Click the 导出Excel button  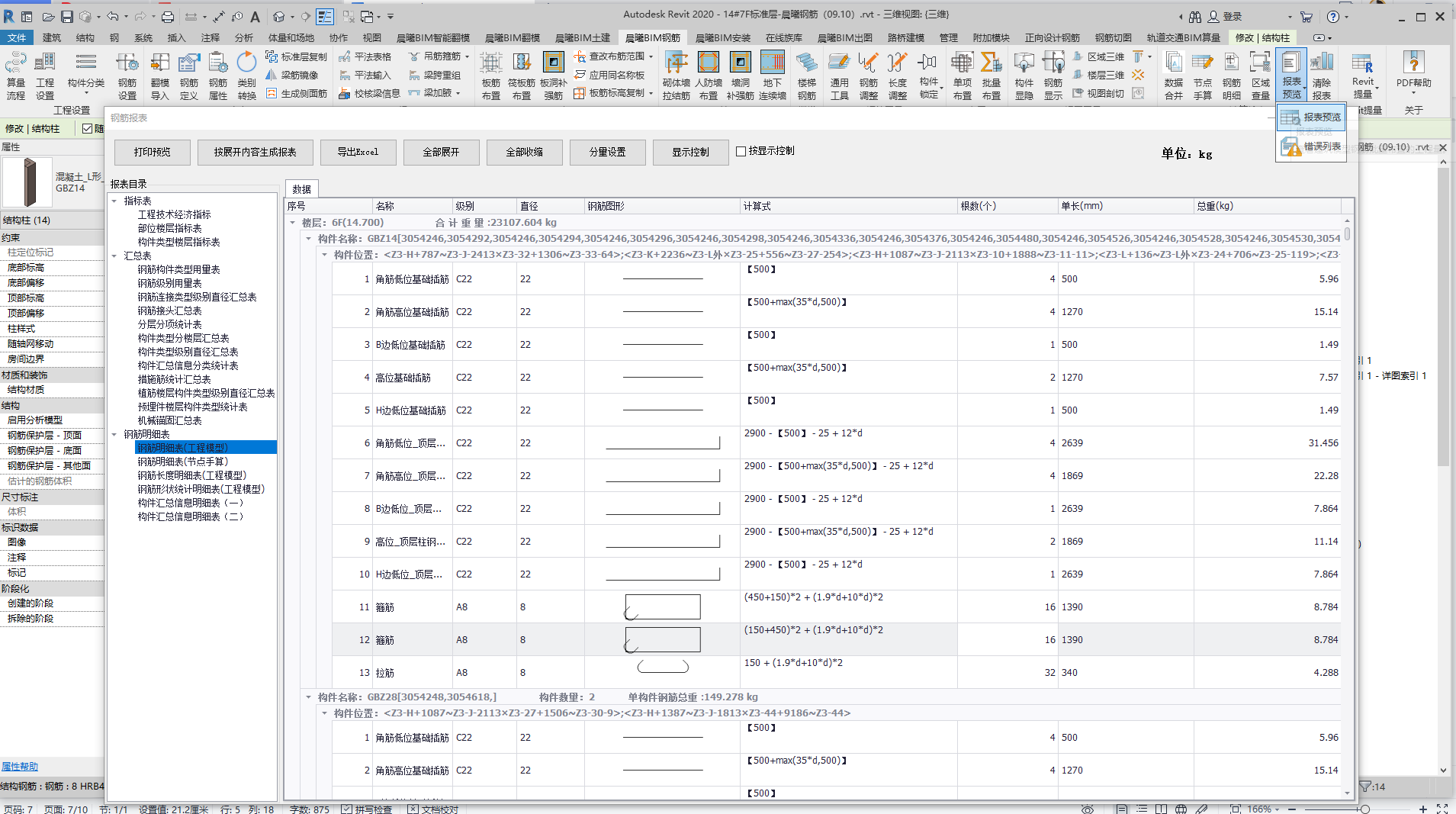pyautogui.click(x=358, y=152)
